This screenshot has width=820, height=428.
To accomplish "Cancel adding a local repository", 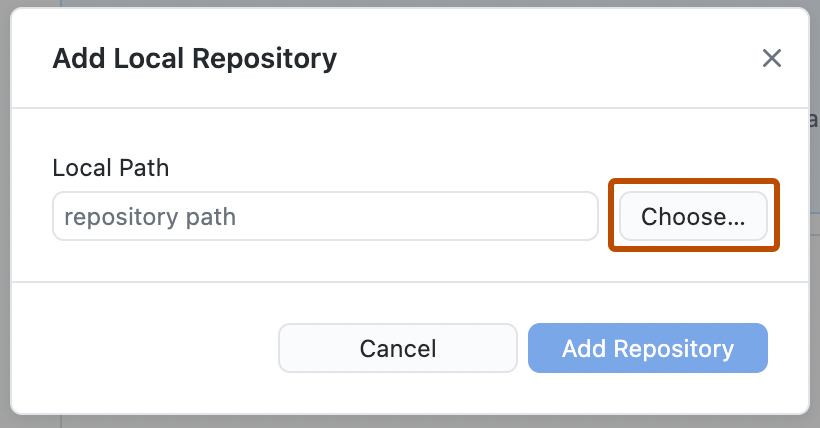I will click(398, 348).
